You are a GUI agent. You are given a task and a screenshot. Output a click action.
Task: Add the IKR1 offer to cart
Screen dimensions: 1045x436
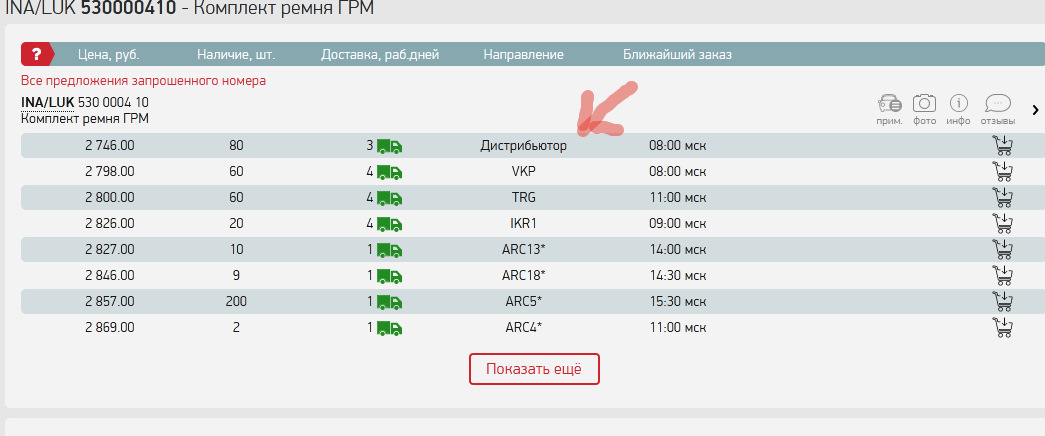[1001, 223]
